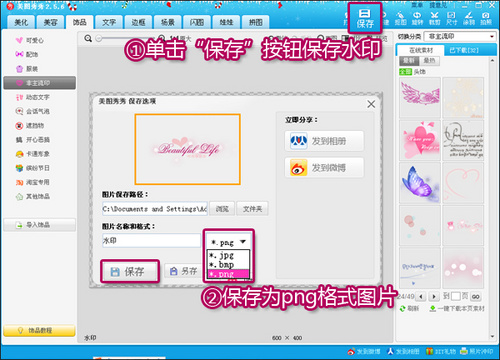Image resolution: width=500 pixels, height=360 pixels.
Task: Click the Renren 发到相册 album share button
Action: pyautogui.click(x=324, y=141)
